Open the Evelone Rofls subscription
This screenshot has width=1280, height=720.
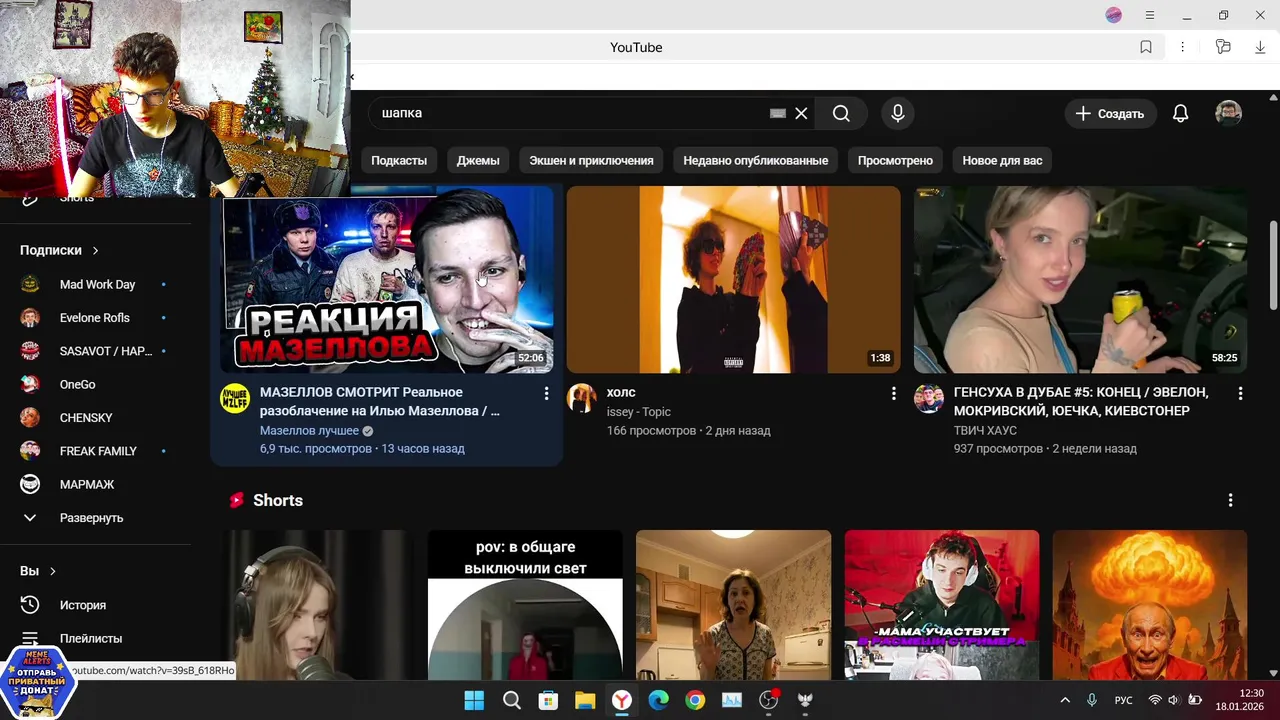click(95, 318)
